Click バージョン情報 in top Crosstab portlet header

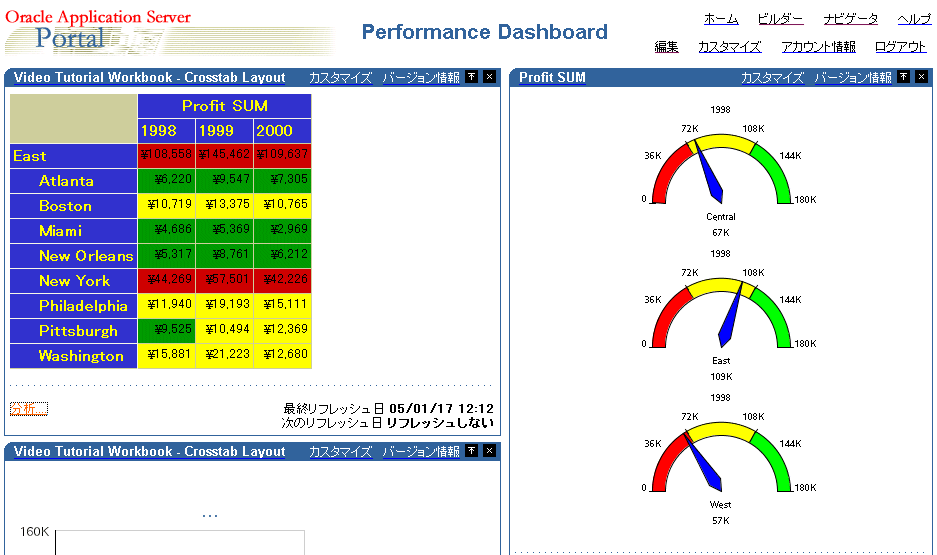[x=421, y=78]
